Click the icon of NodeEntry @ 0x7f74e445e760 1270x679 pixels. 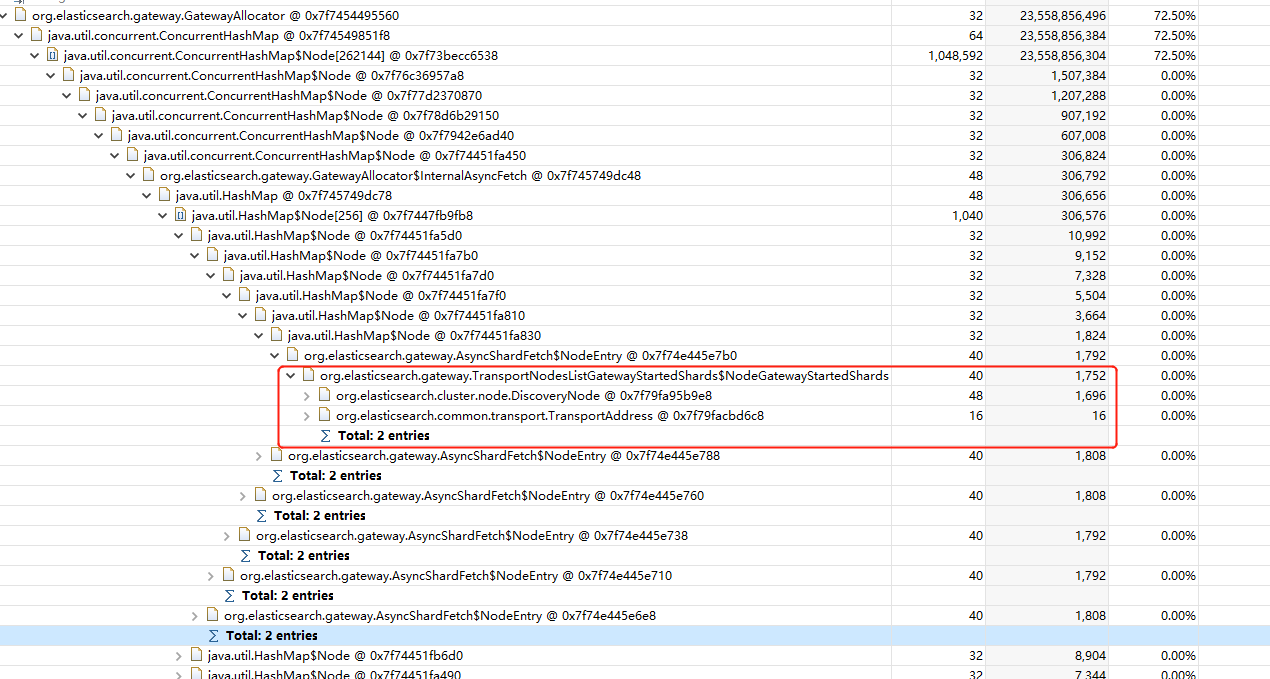pos(261,496)
